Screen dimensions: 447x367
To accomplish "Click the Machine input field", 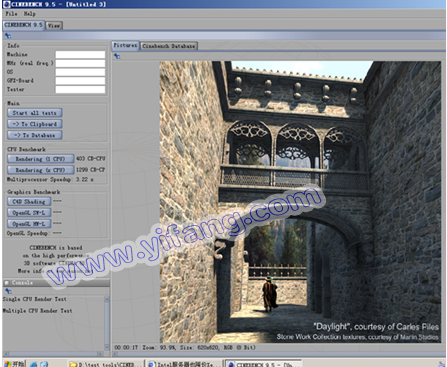I will point(80,54).
